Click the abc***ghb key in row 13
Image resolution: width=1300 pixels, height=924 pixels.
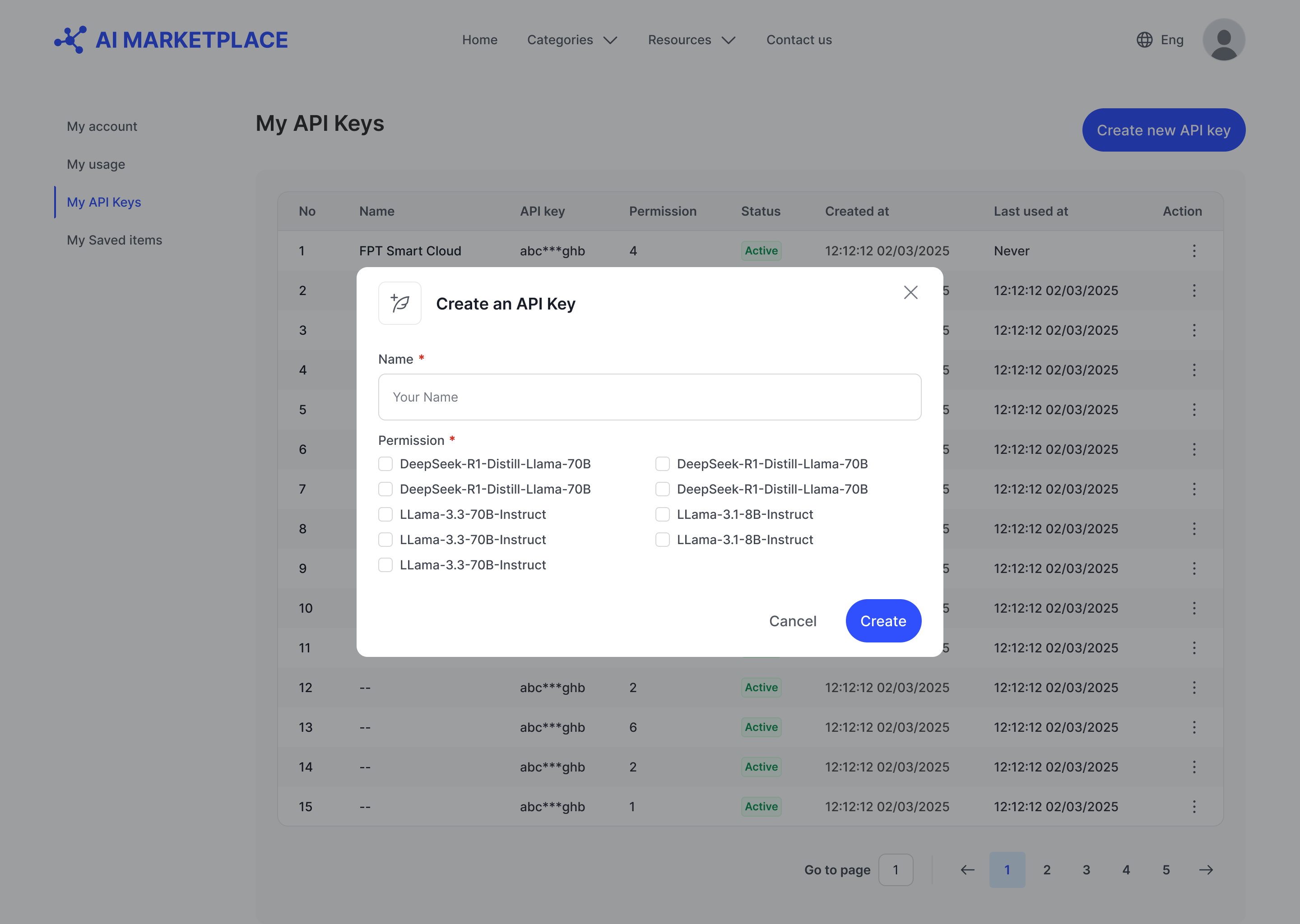[x=552, y=727]
